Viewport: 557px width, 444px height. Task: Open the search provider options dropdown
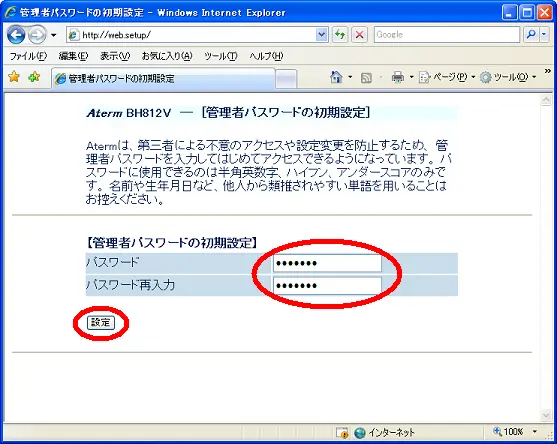coord(545,34)
